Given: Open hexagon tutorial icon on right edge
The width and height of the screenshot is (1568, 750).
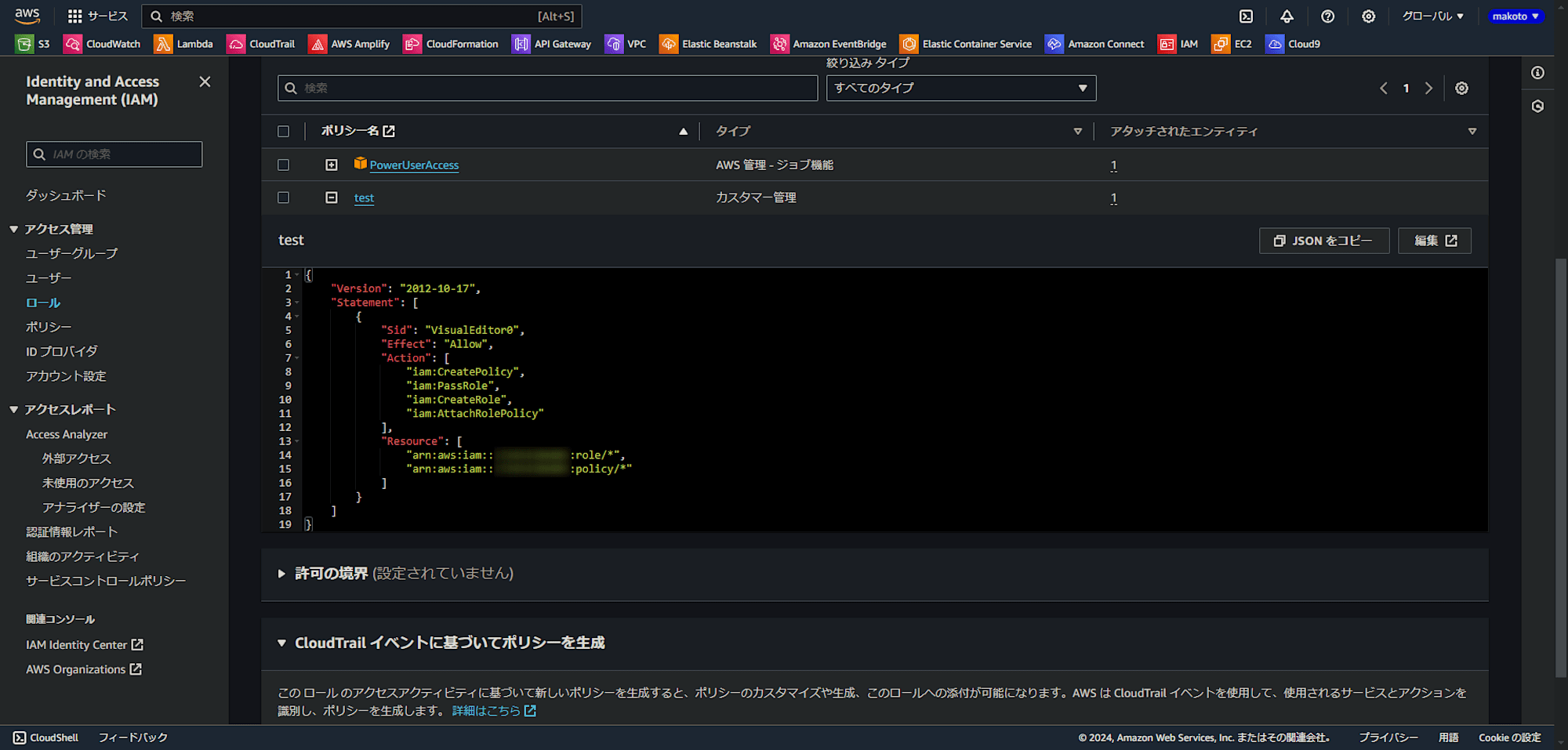Looking at the screenshot, I should (1537, 106).
